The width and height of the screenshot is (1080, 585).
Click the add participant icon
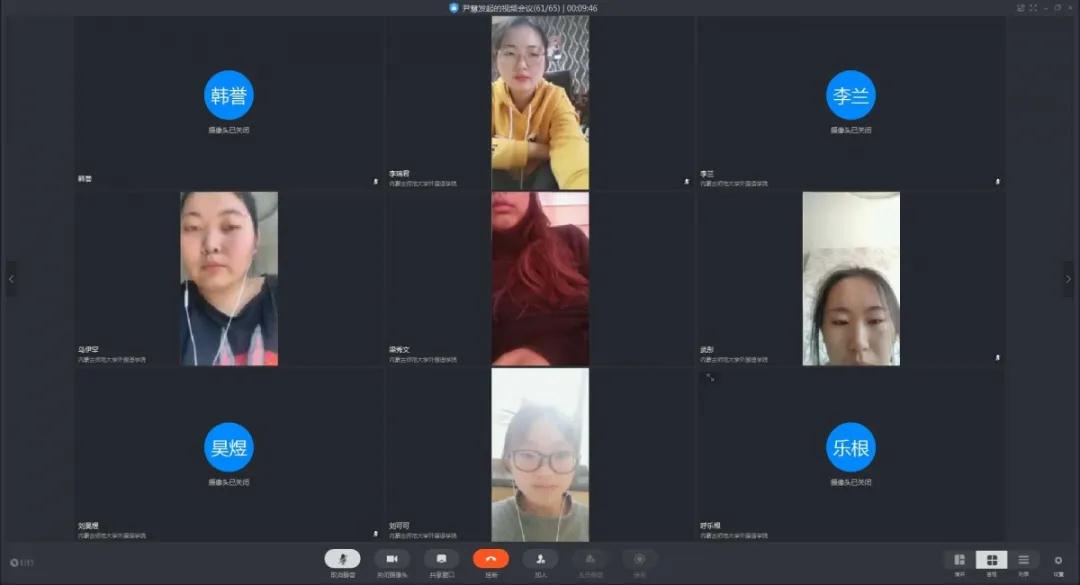[x=540, y=559]
